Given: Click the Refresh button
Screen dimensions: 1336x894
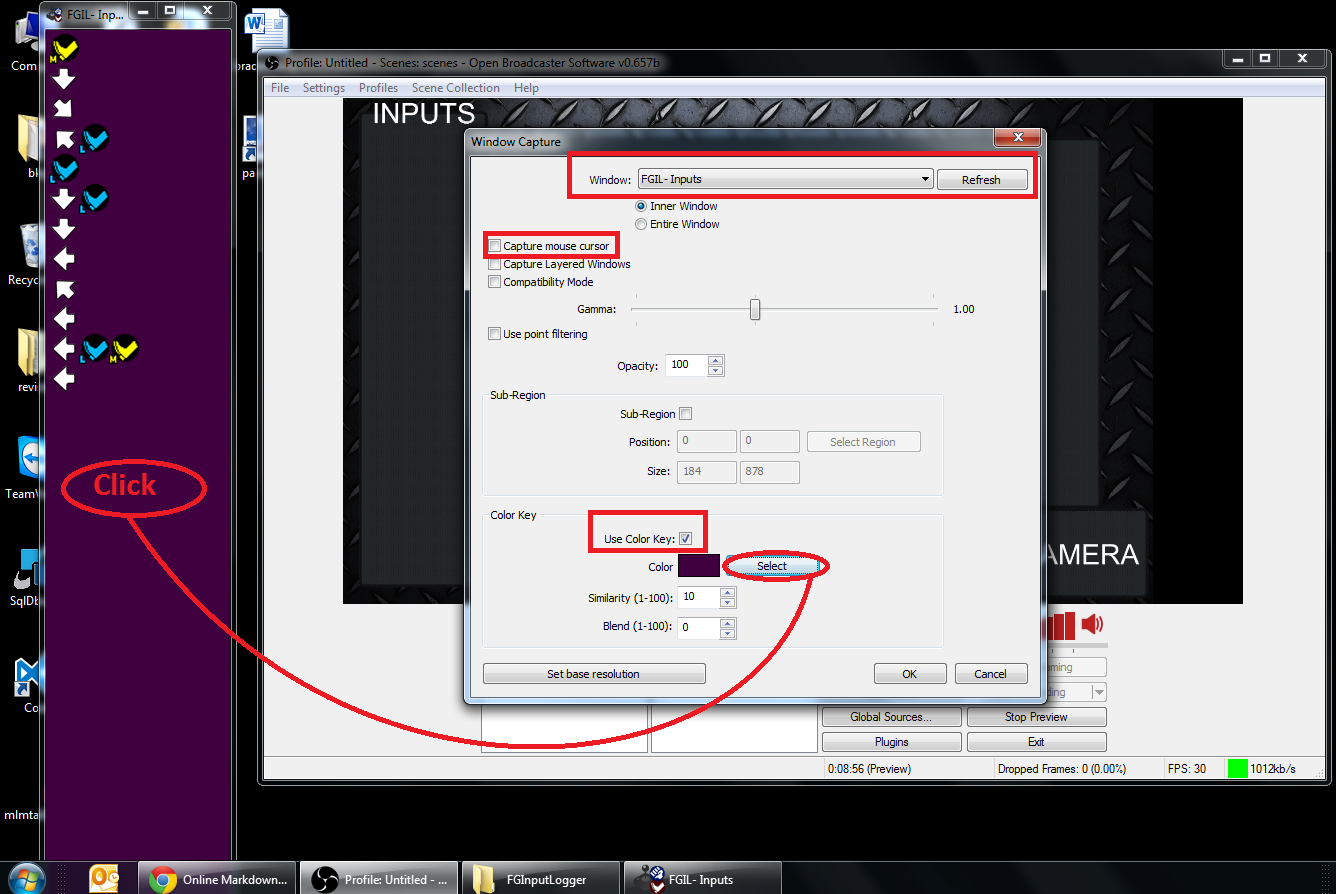Looking at the screenshot, I should tap(981, 180).
